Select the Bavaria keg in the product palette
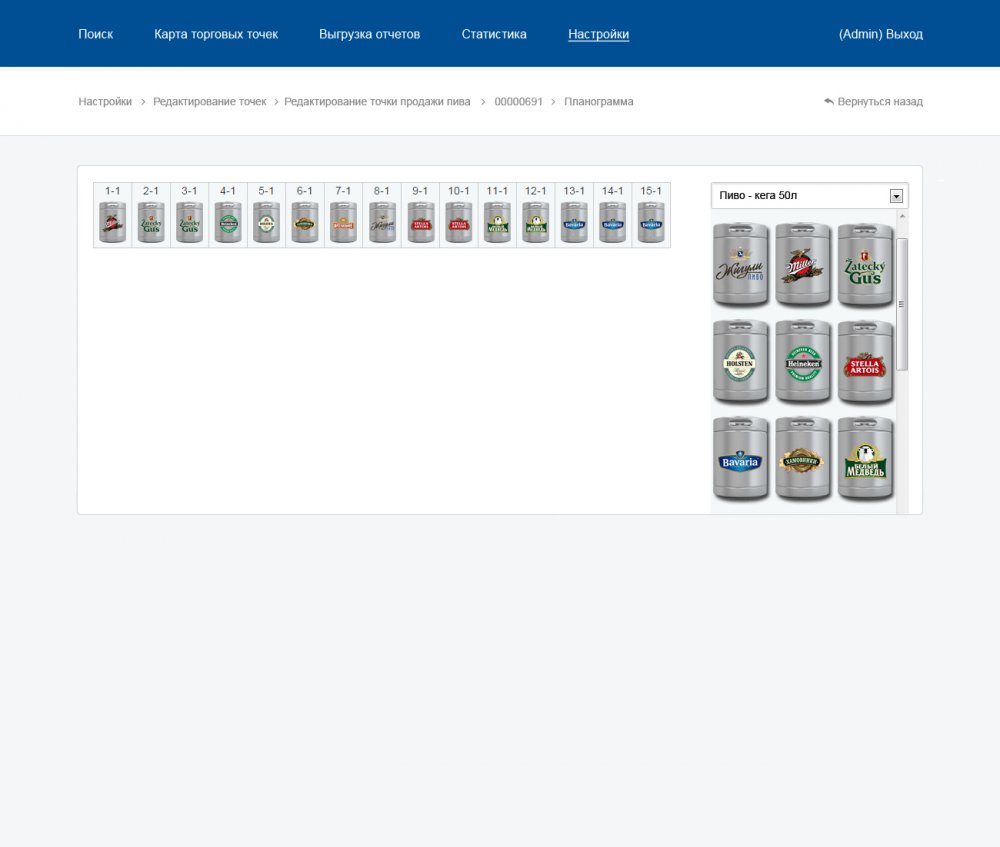Screen dimensions: 1000x847 [740, 459]
